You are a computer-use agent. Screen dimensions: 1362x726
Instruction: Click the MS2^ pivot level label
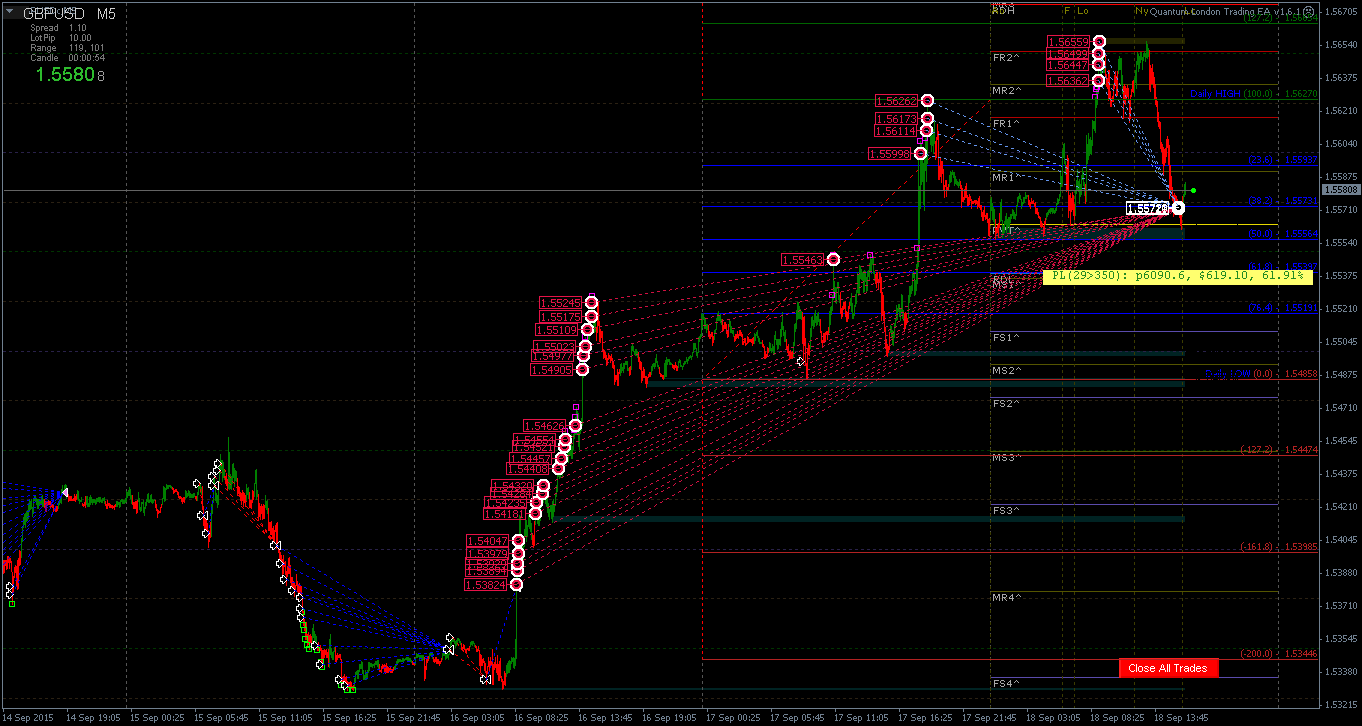(1007, 371)
